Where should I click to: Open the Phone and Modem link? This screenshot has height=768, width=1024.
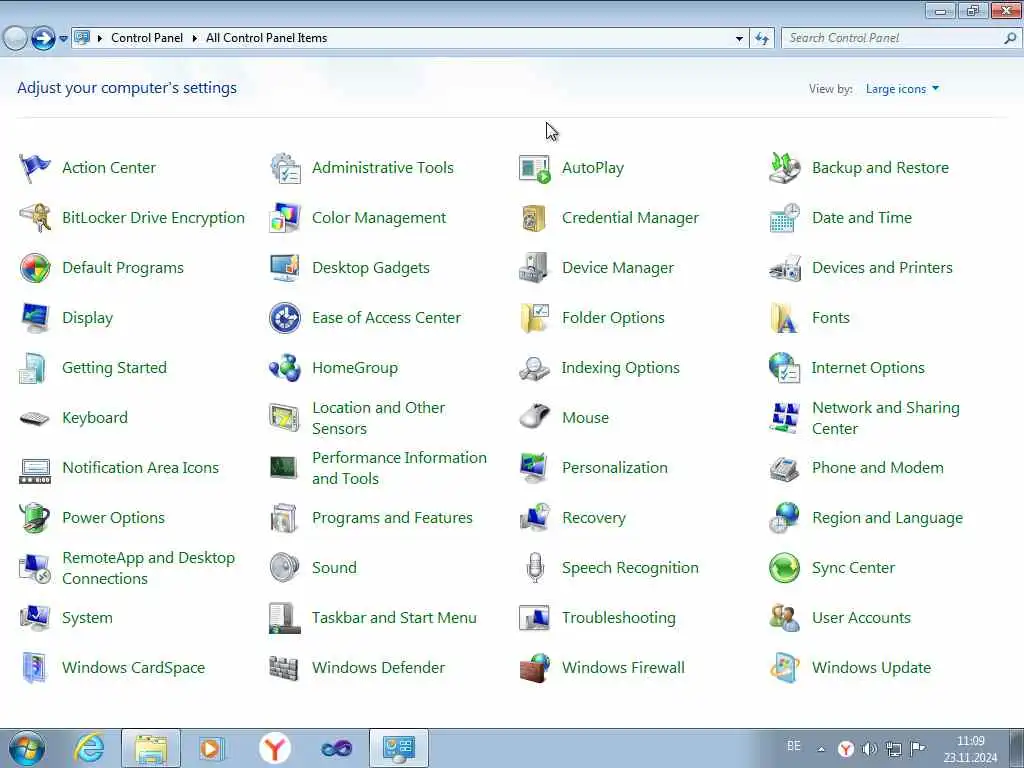click(x=878, y=468)
